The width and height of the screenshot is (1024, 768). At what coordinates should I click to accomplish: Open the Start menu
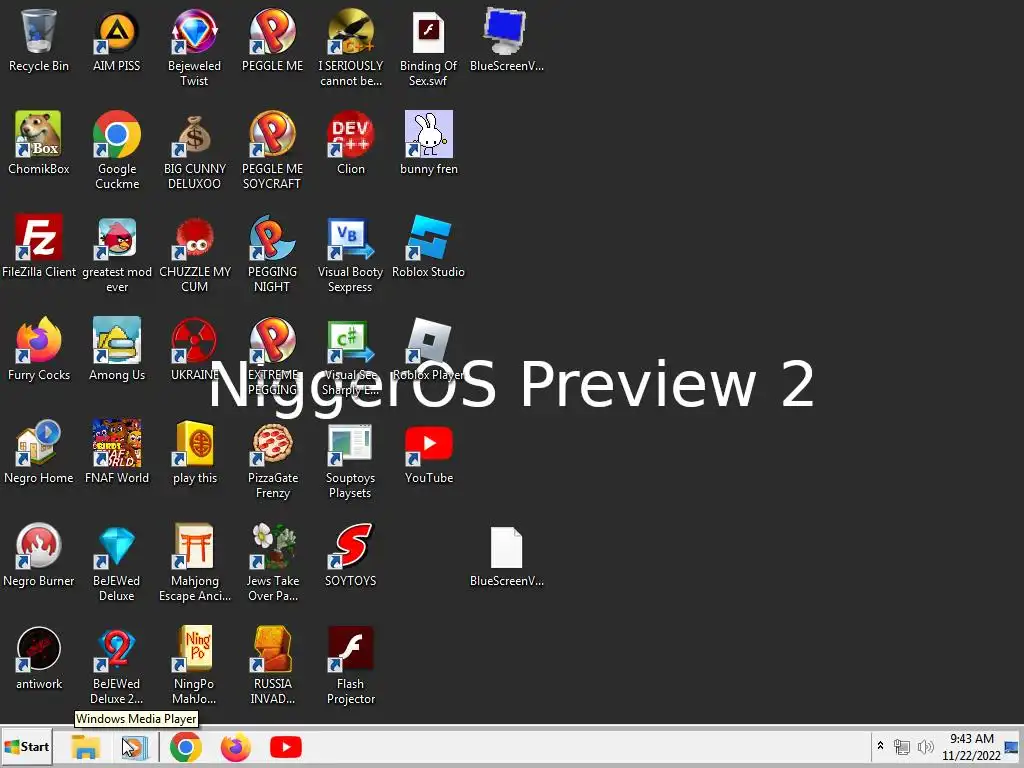click(27, 747)
